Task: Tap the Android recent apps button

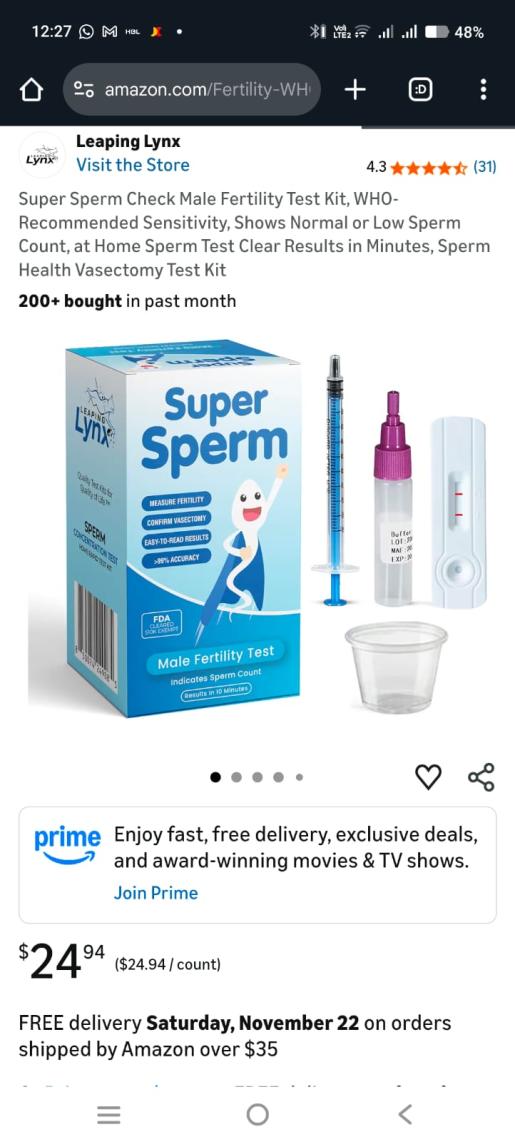Action: click(109, 1114)
